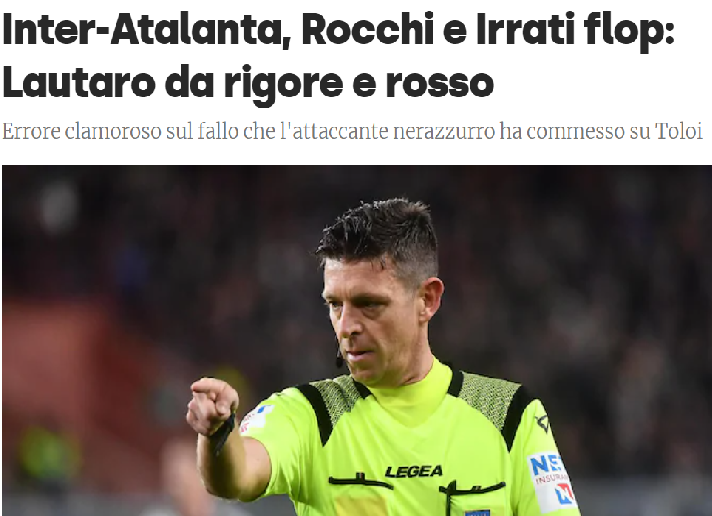Click "Rocchi" in the headline
The image size is (712, 516).
[x=368, y=29]
